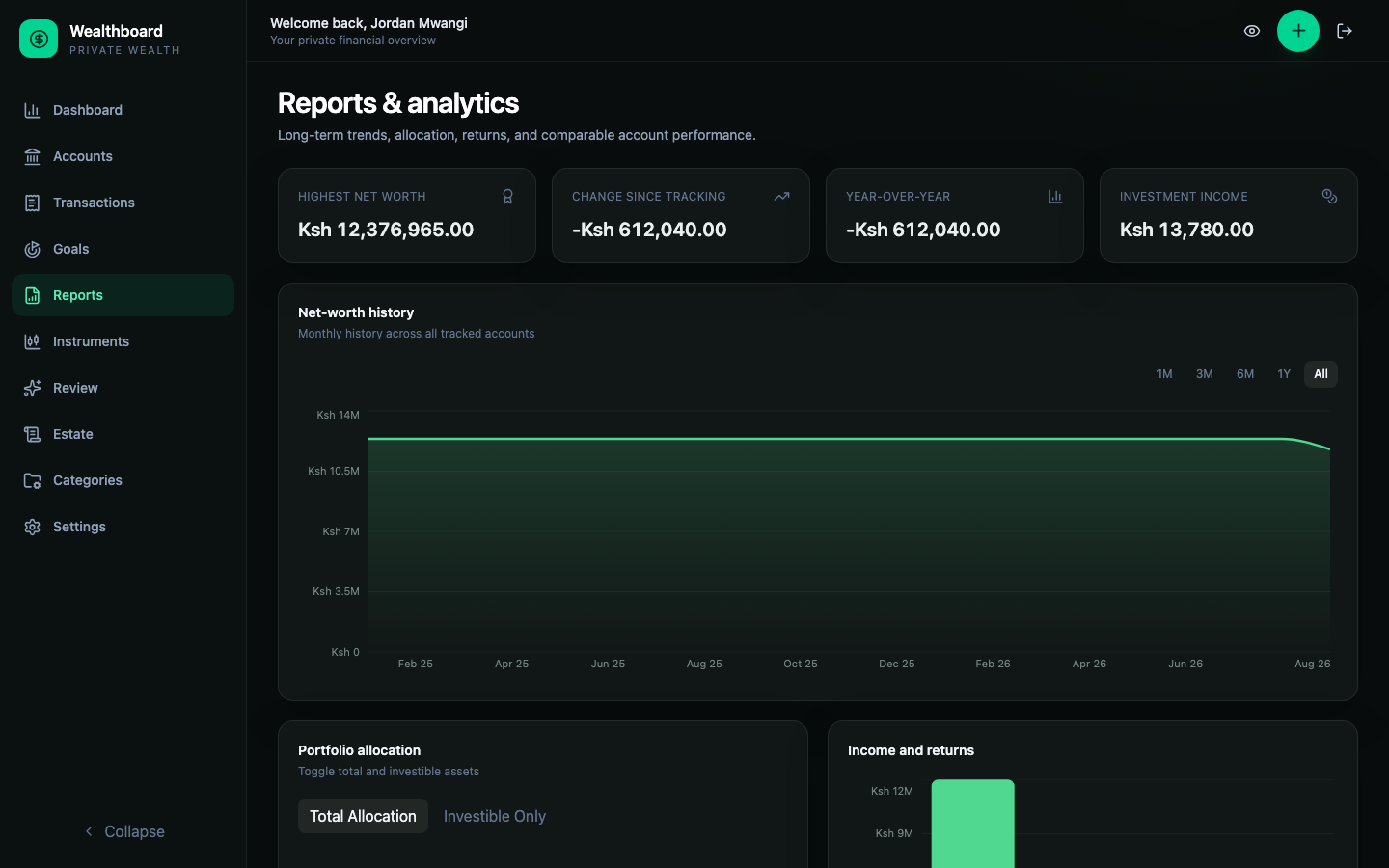This screenshot has height=868, width=1389.
Task: Click Year-Over-Year -Ksh 612,040.00 value
Action: [923, 230]
